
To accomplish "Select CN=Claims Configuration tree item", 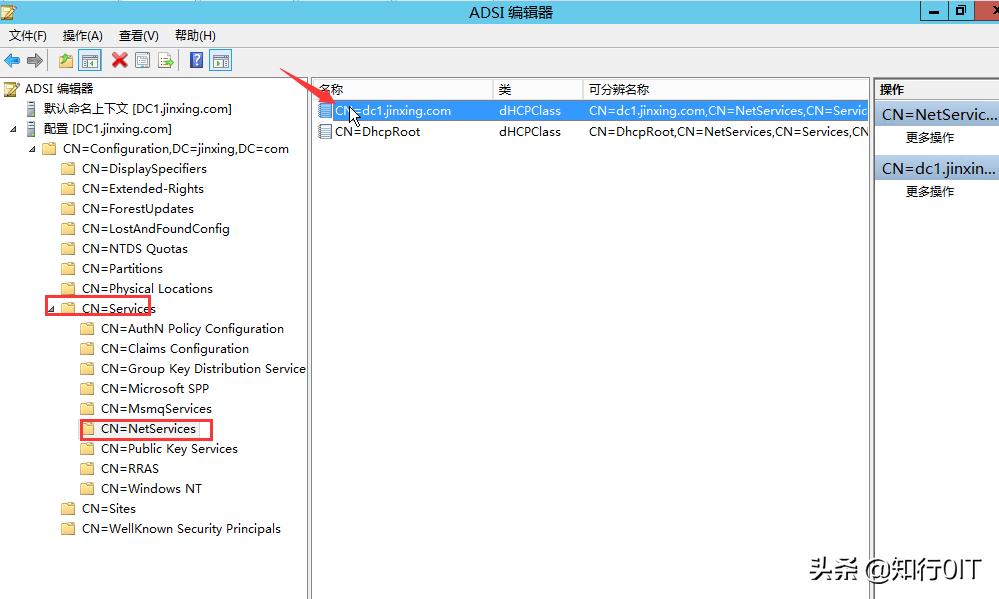I will (x=175, y=349).
